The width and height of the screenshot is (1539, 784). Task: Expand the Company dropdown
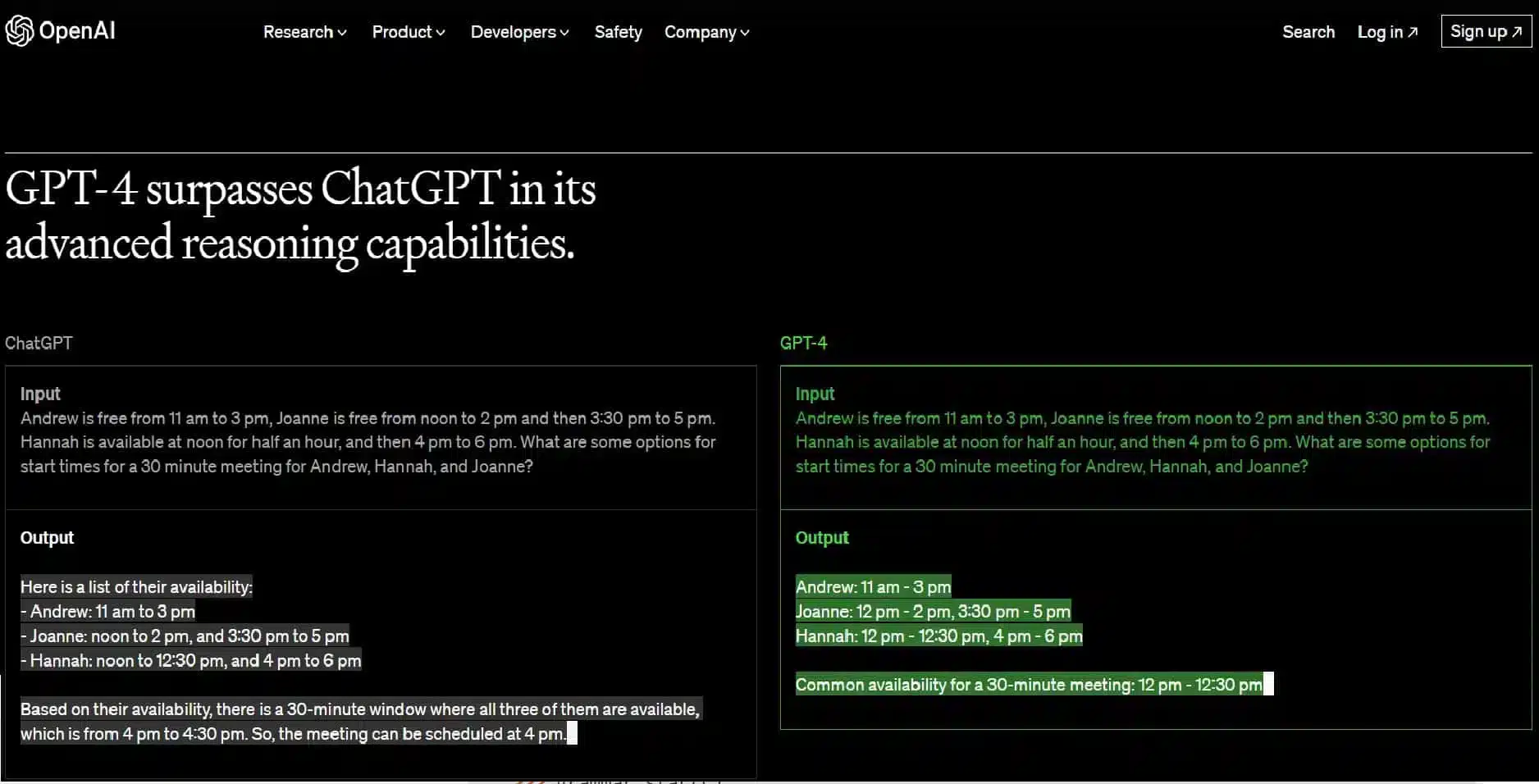pos(706,32)
